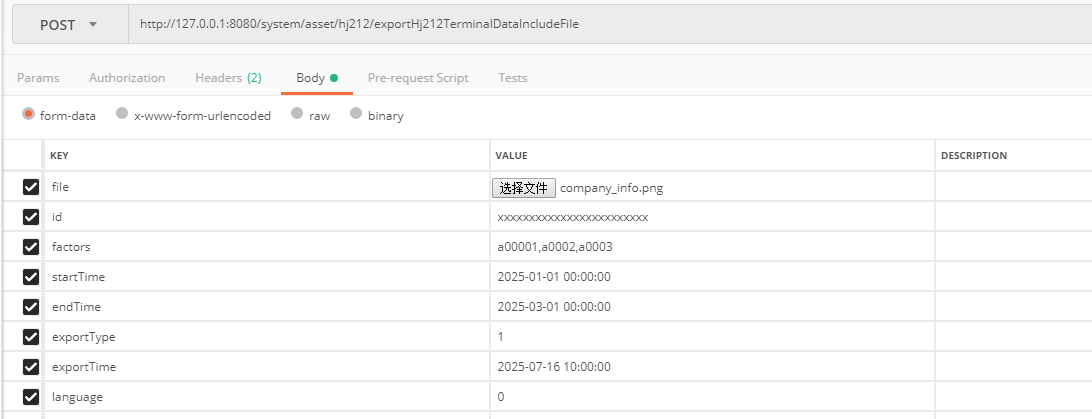
Task: Click the exportType key cell
Action: [267, 337]
